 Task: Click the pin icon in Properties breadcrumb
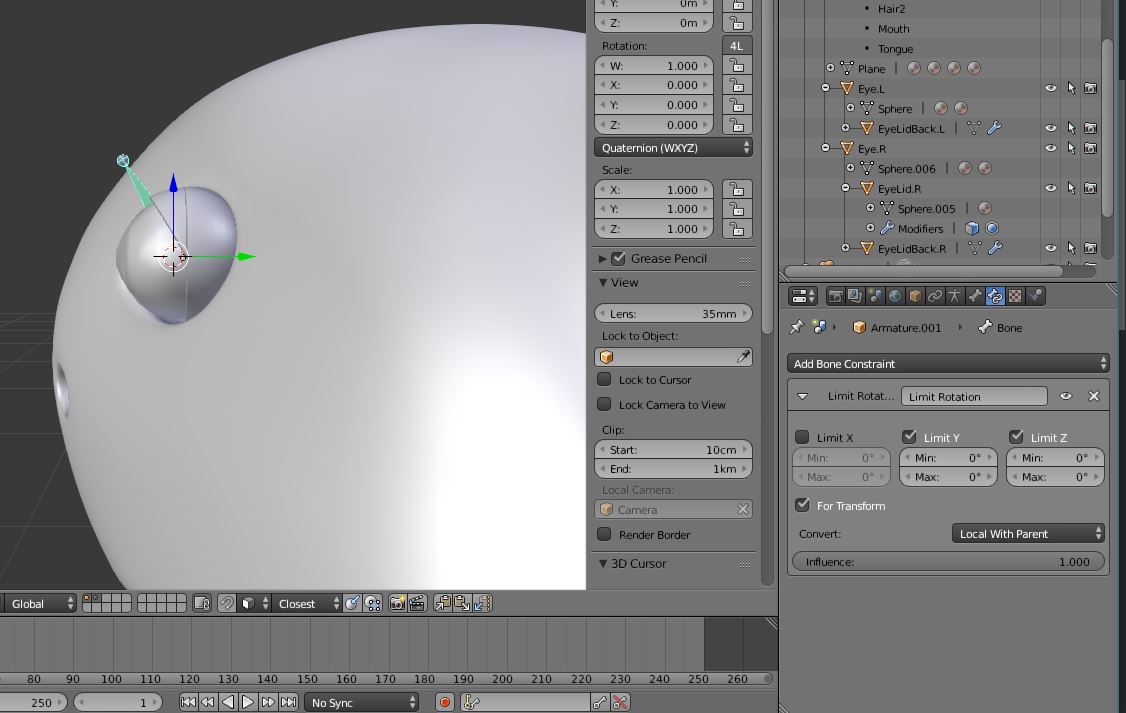[x=797, y=327]
